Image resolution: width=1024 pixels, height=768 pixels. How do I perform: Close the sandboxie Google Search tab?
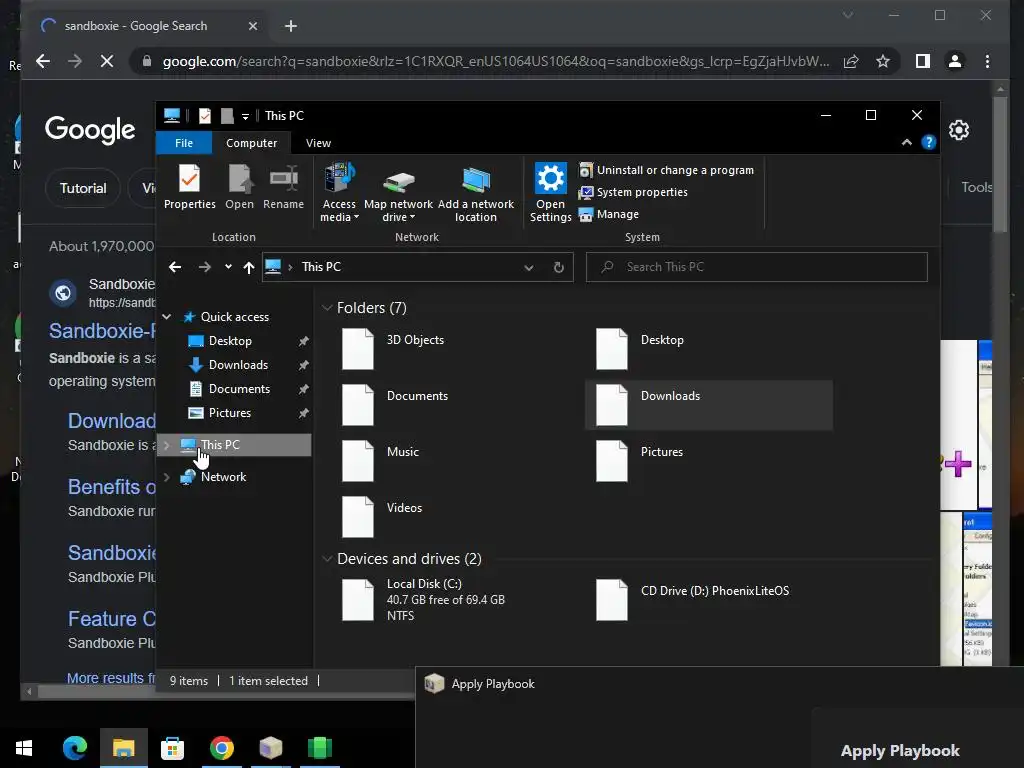[x=253, y=26]
